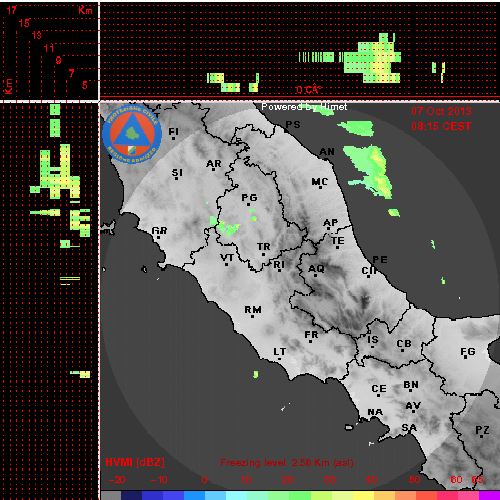Select the CE city label on map
Image resolution: width=500 pixels, height=500 pixels.
click(x=379, y=389)
